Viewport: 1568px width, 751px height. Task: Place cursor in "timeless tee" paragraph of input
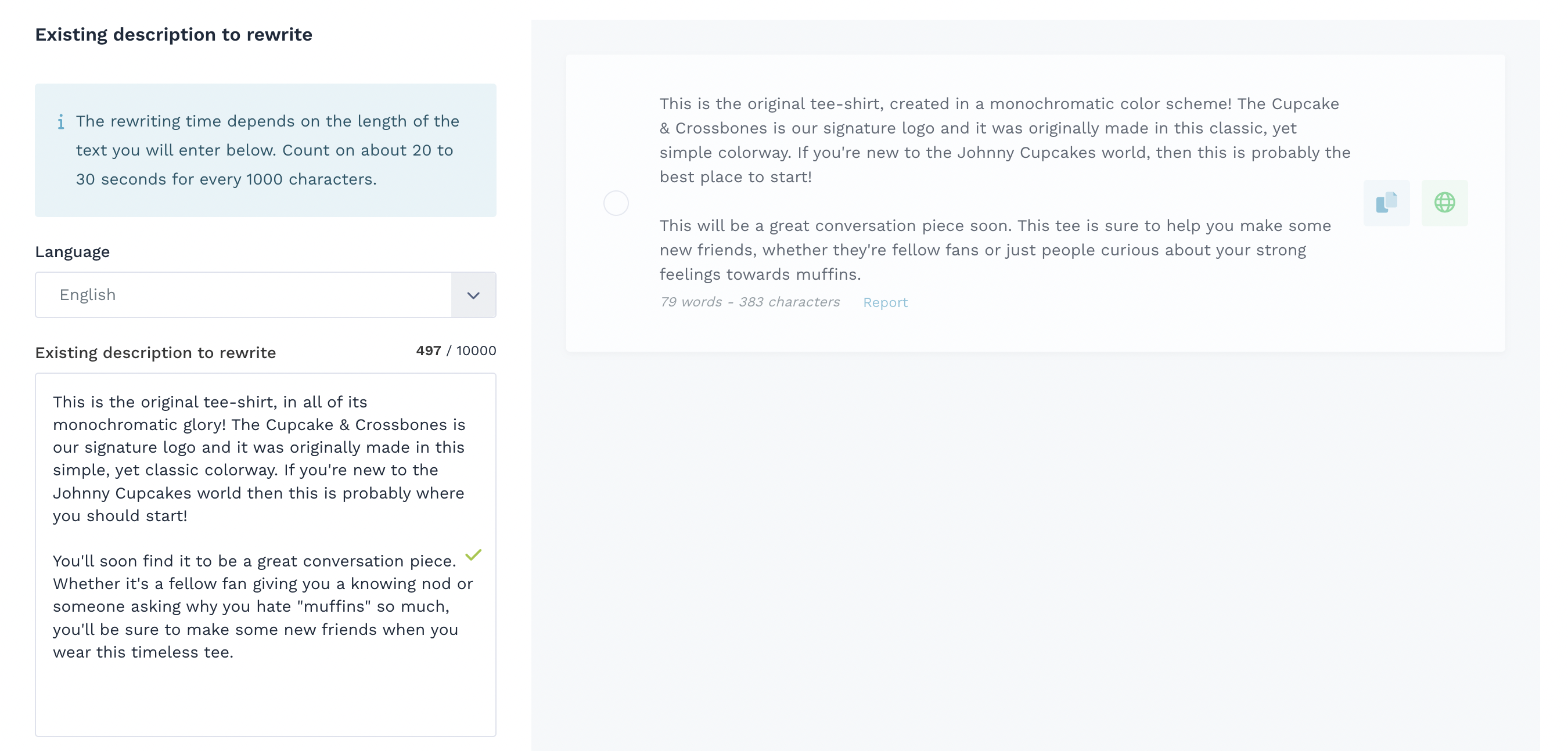point(263,606)
